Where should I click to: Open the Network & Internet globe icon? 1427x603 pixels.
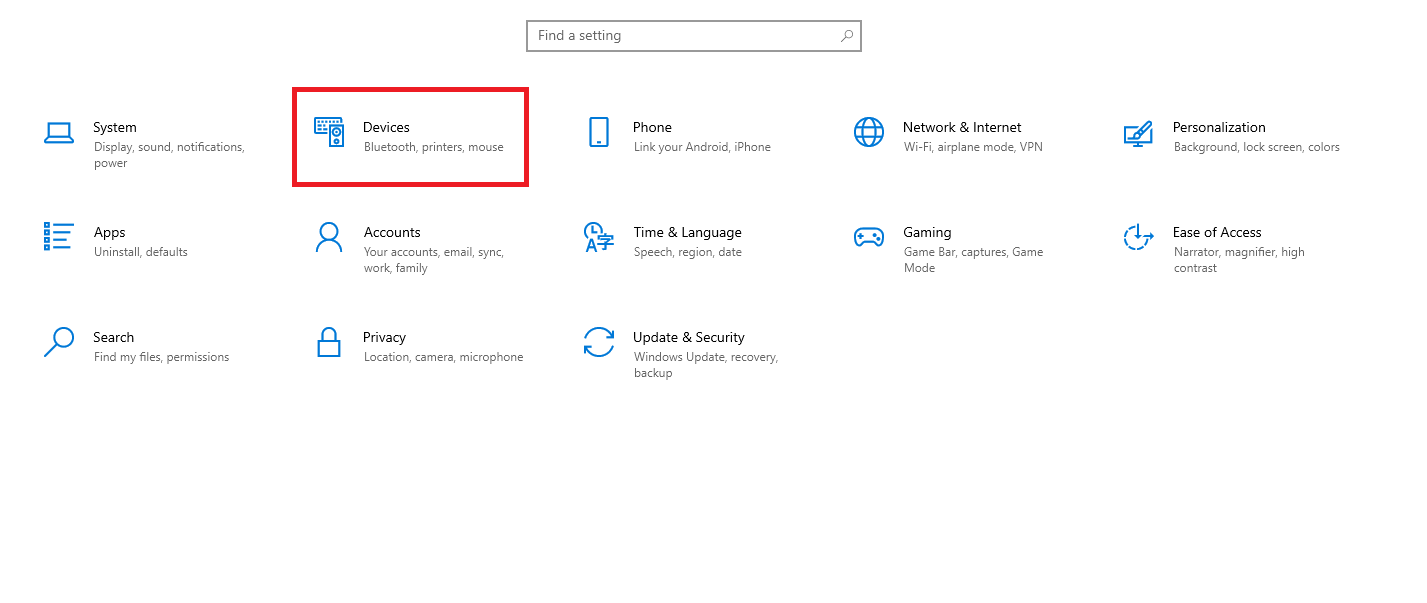(x=869, y=132)
